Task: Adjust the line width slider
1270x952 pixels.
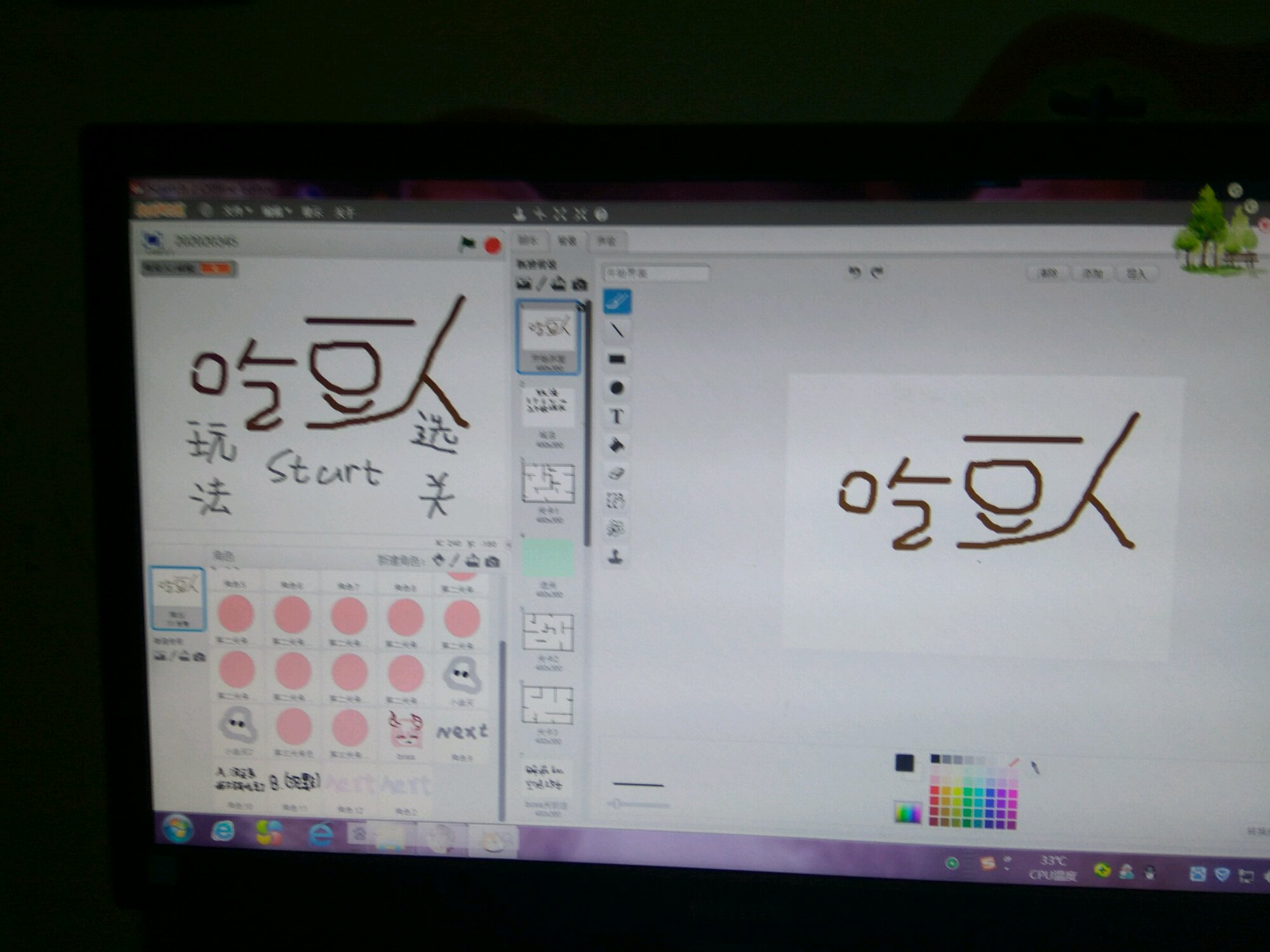Action: coord(617,804)
